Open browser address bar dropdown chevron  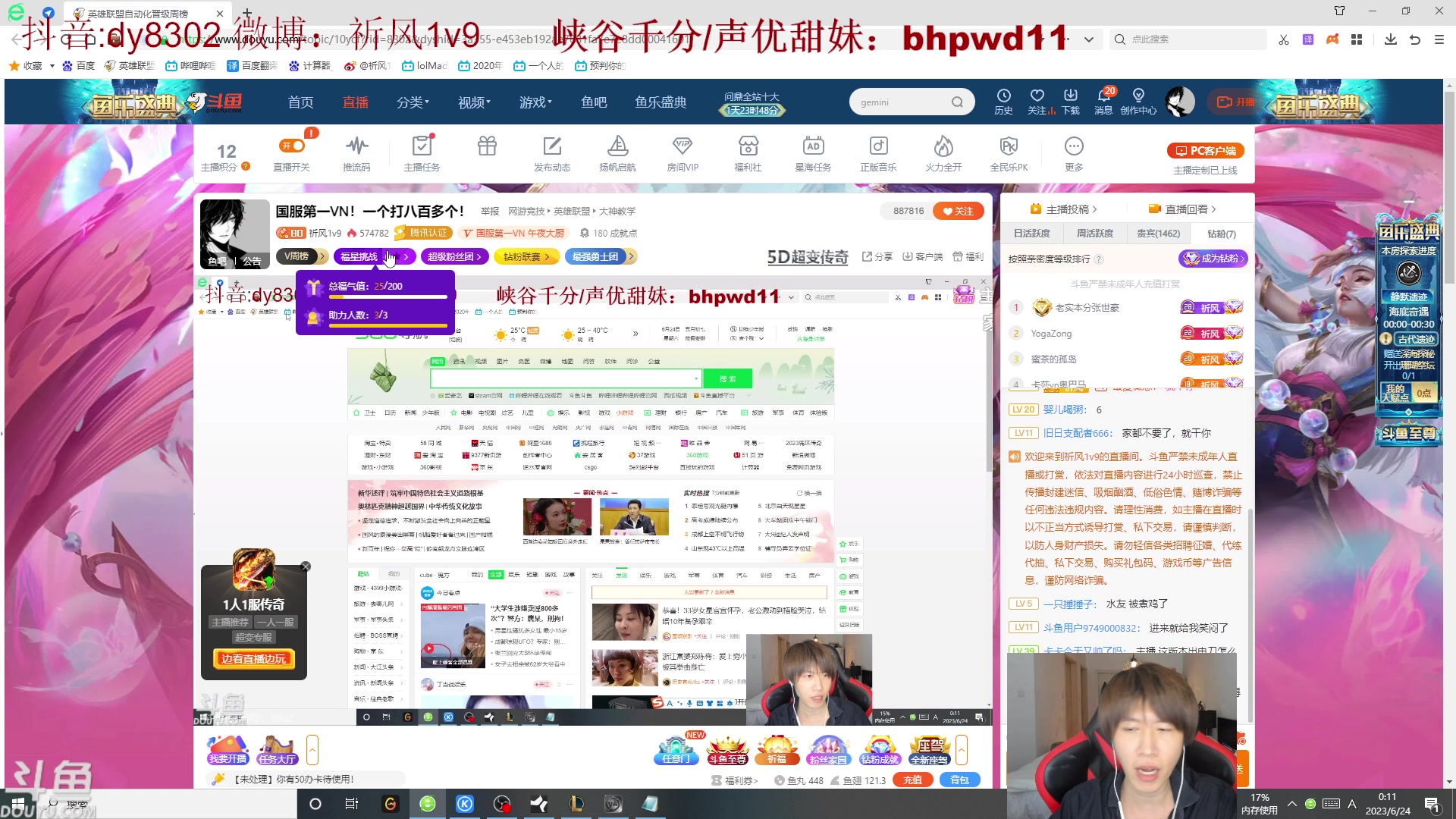1089,39
